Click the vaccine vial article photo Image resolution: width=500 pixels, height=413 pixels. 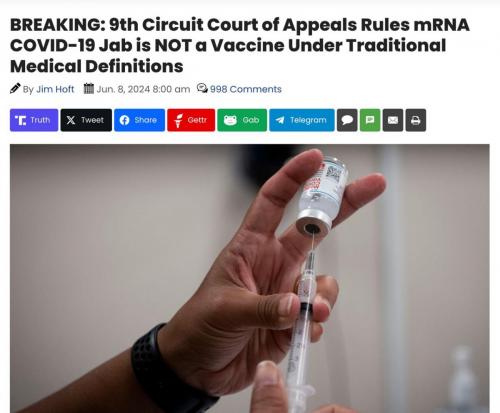click(x=250, y=278)
